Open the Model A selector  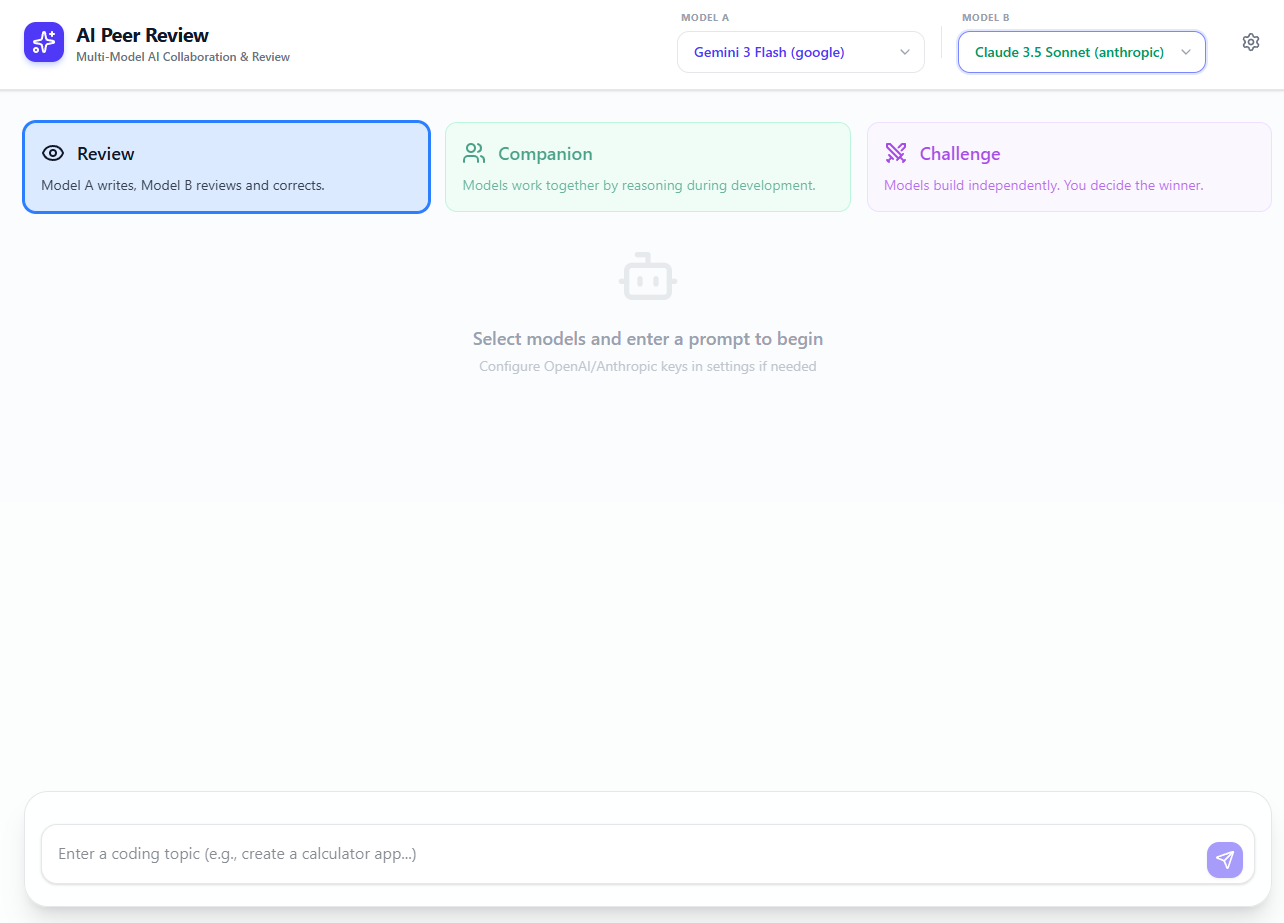[800, 52]
